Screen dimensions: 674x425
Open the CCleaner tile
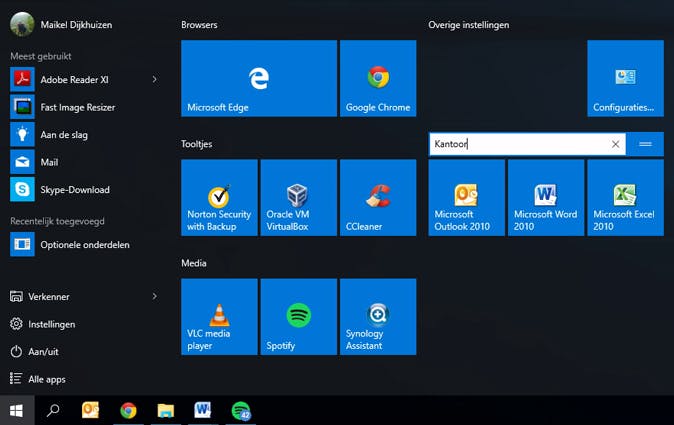point(378,198)
